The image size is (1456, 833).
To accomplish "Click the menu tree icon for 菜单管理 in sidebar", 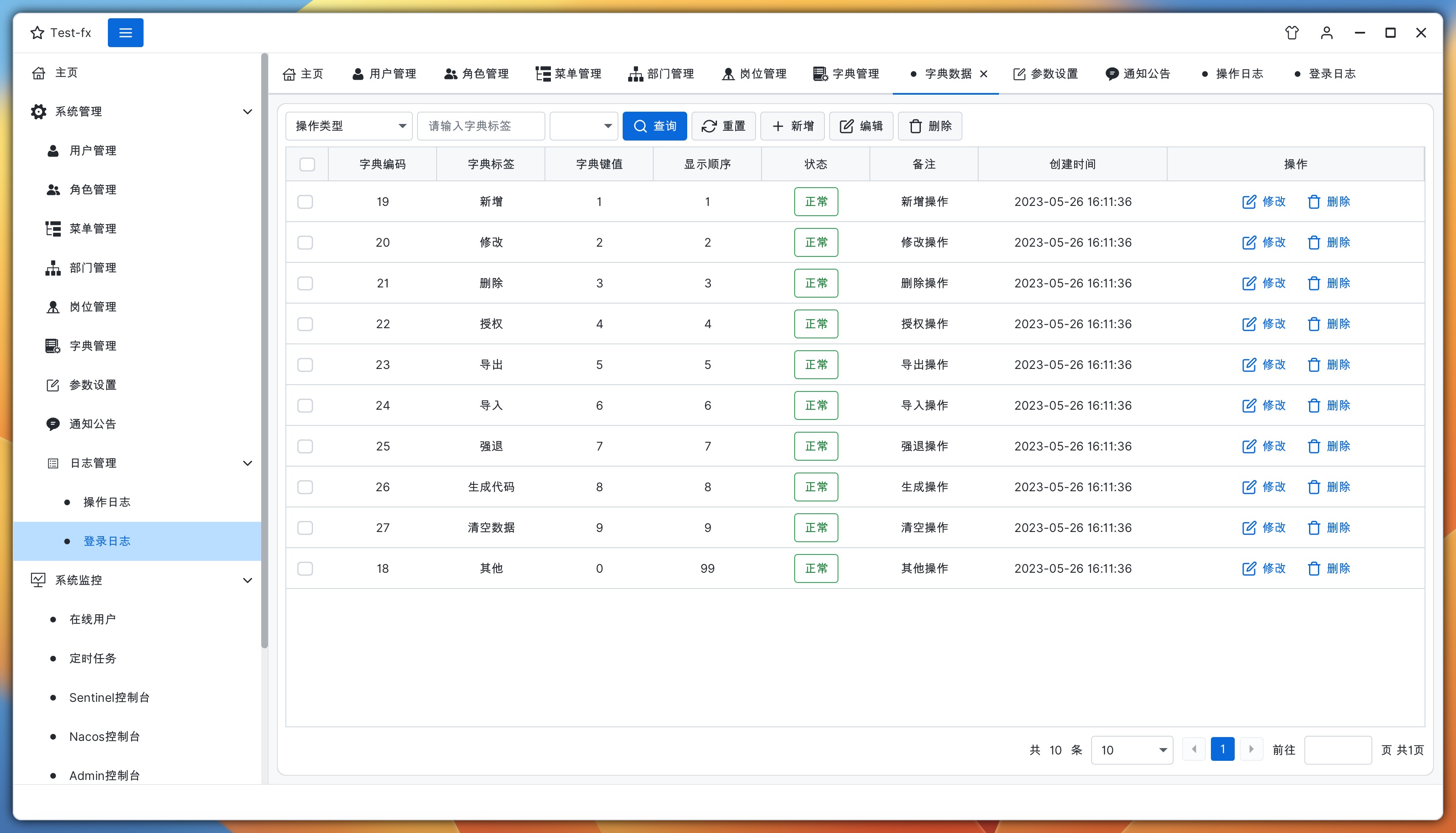I will click(53, 229).
